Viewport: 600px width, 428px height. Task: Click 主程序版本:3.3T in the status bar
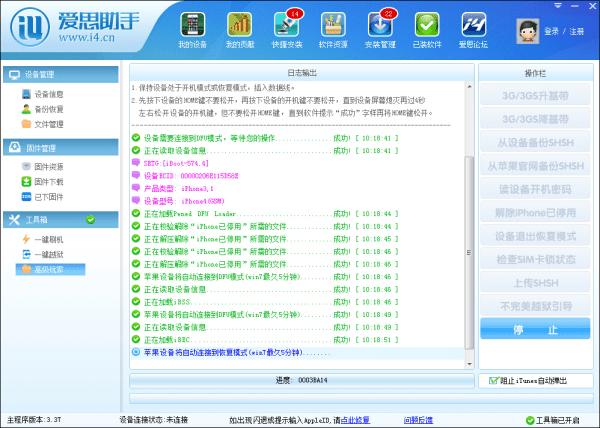click(34, 420)
